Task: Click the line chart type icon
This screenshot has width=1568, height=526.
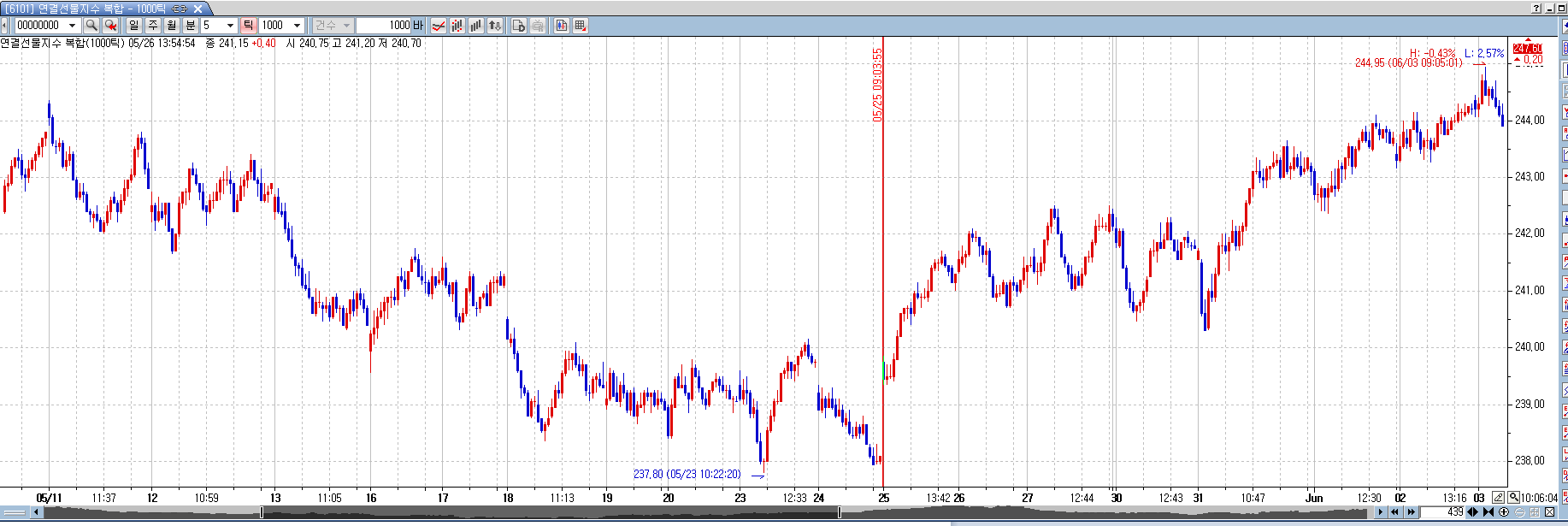Action: [439, 26]
